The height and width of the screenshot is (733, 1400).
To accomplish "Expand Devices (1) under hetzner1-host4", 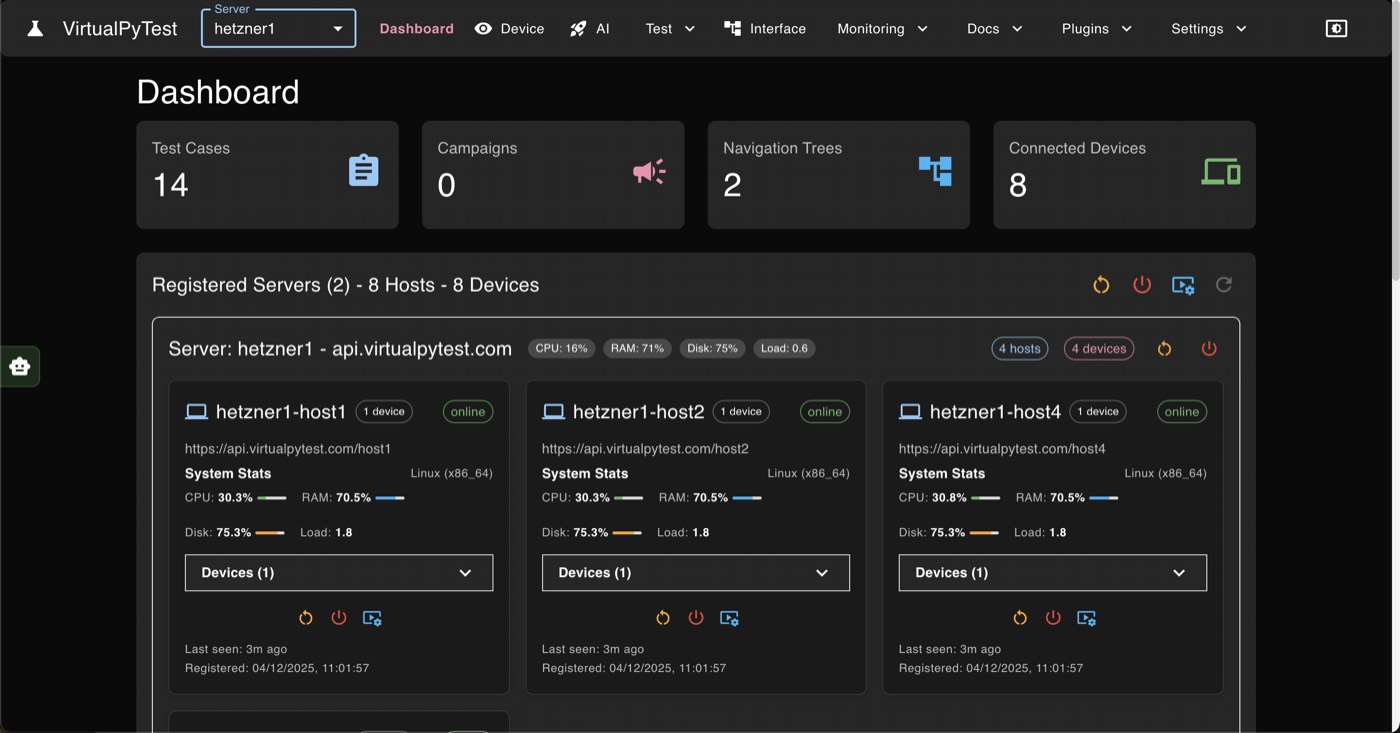I will 1053,573.
